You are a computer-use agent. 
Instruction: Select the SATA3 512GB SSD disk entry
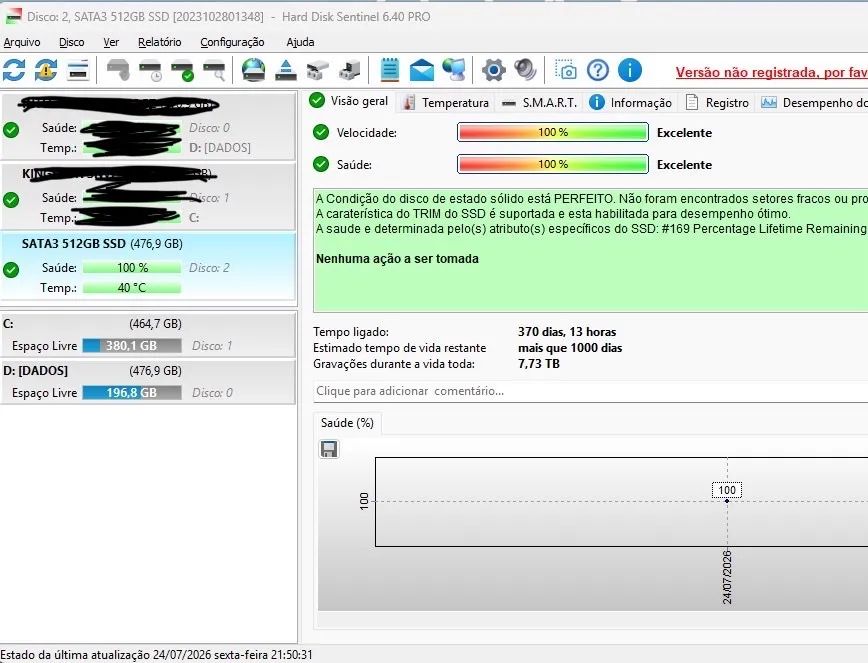[x=148, y=267]
